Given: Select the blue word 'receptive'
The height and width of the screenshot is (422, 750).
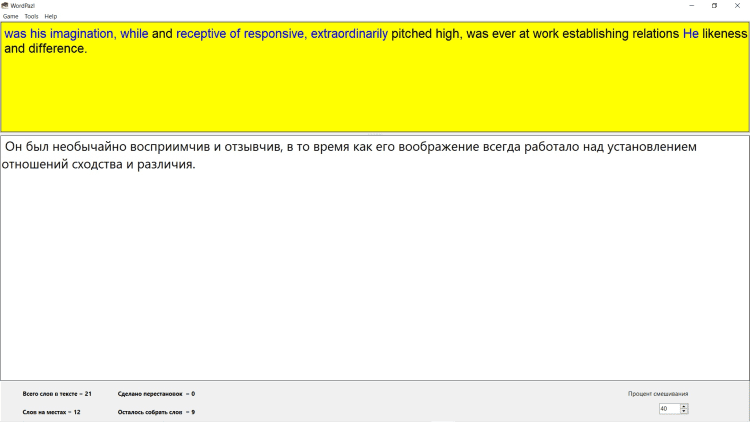Looking at the screenshot, I should click(206, 34).
